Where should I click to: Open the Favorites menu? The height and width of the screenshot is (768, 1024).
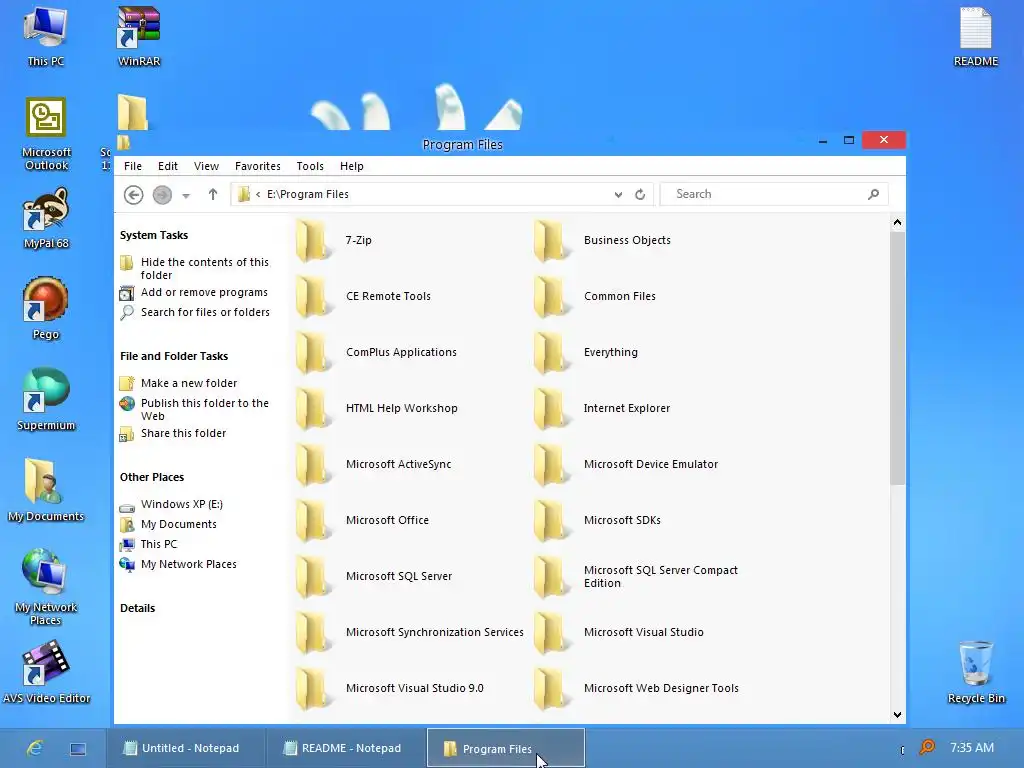point(258,166)
